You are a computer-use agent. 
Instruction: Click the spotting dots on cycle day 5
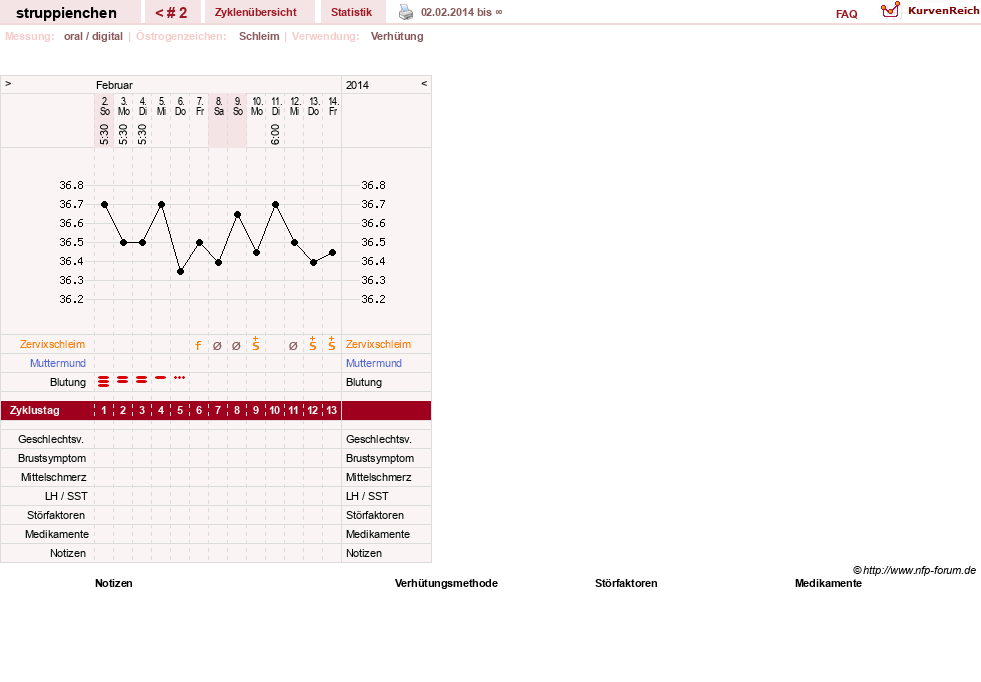click(x=180, y=377)
